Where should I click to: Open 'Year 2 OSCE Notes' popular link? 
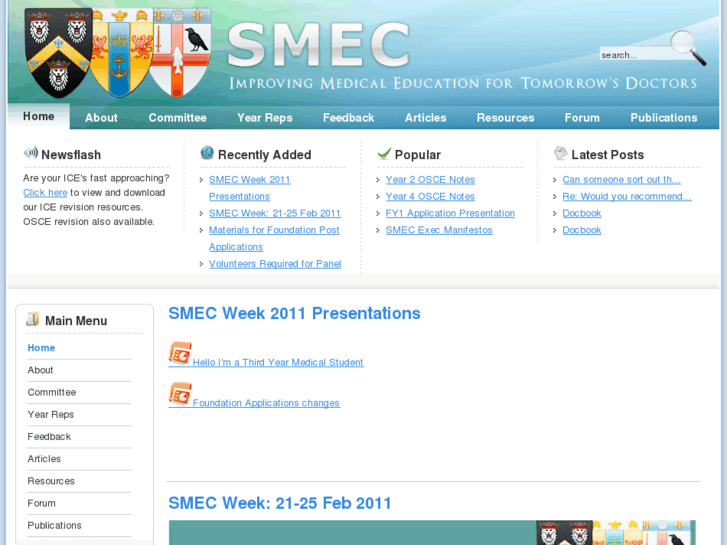[x=430, y=180]
